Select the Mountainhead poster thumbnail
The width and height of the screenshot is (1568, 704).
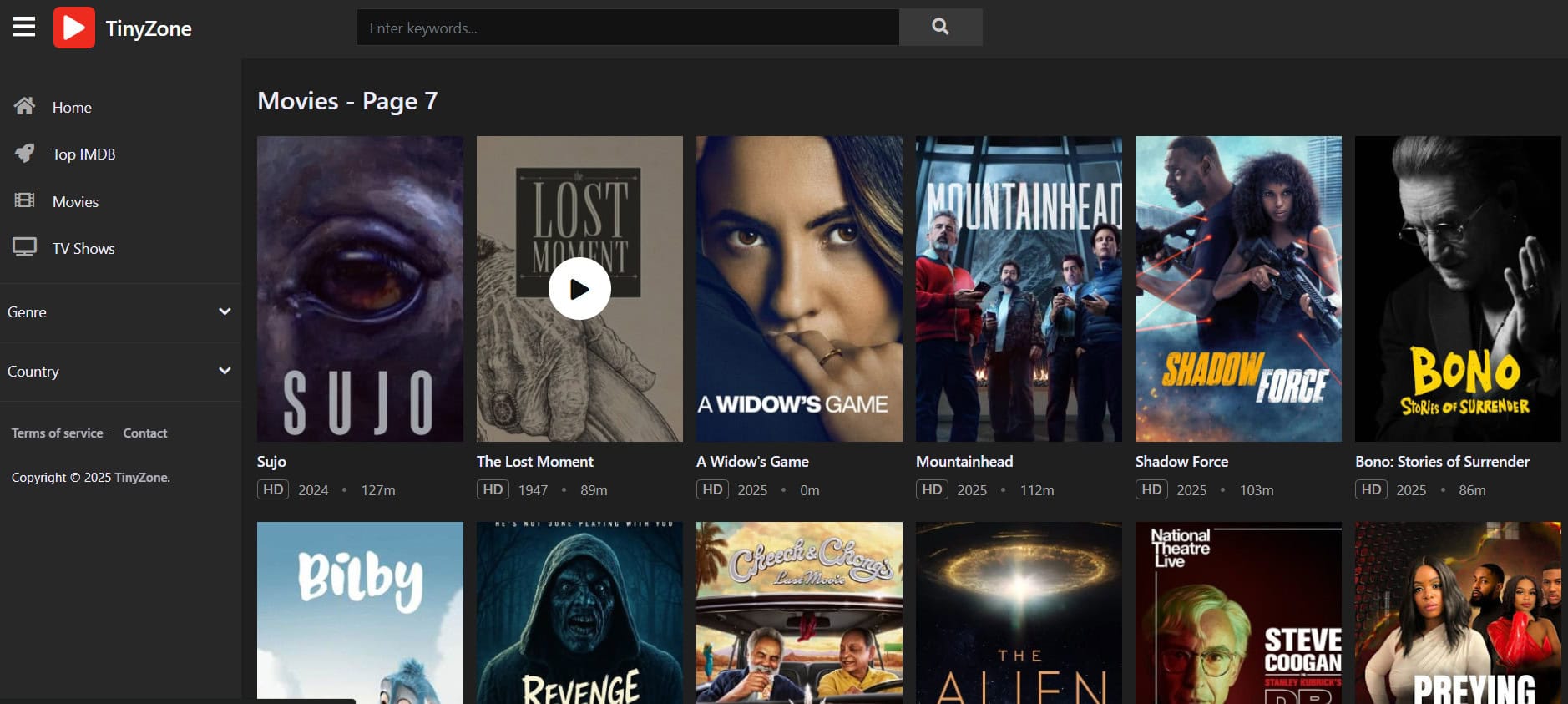click(1019, 288)
